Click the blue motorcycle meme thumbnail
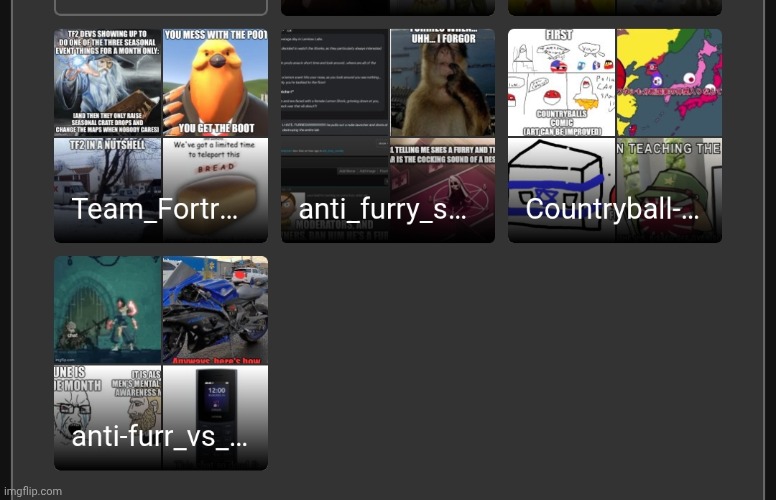Screen dimensions: 776x500 pyautogui.click(x=215, y=310)
